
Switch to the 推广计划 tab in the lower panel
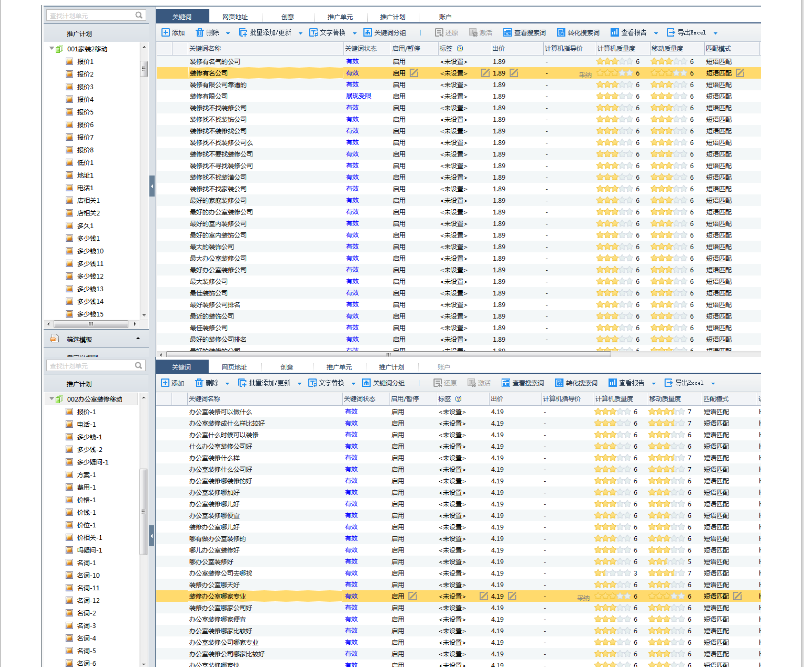click(391, 367)
